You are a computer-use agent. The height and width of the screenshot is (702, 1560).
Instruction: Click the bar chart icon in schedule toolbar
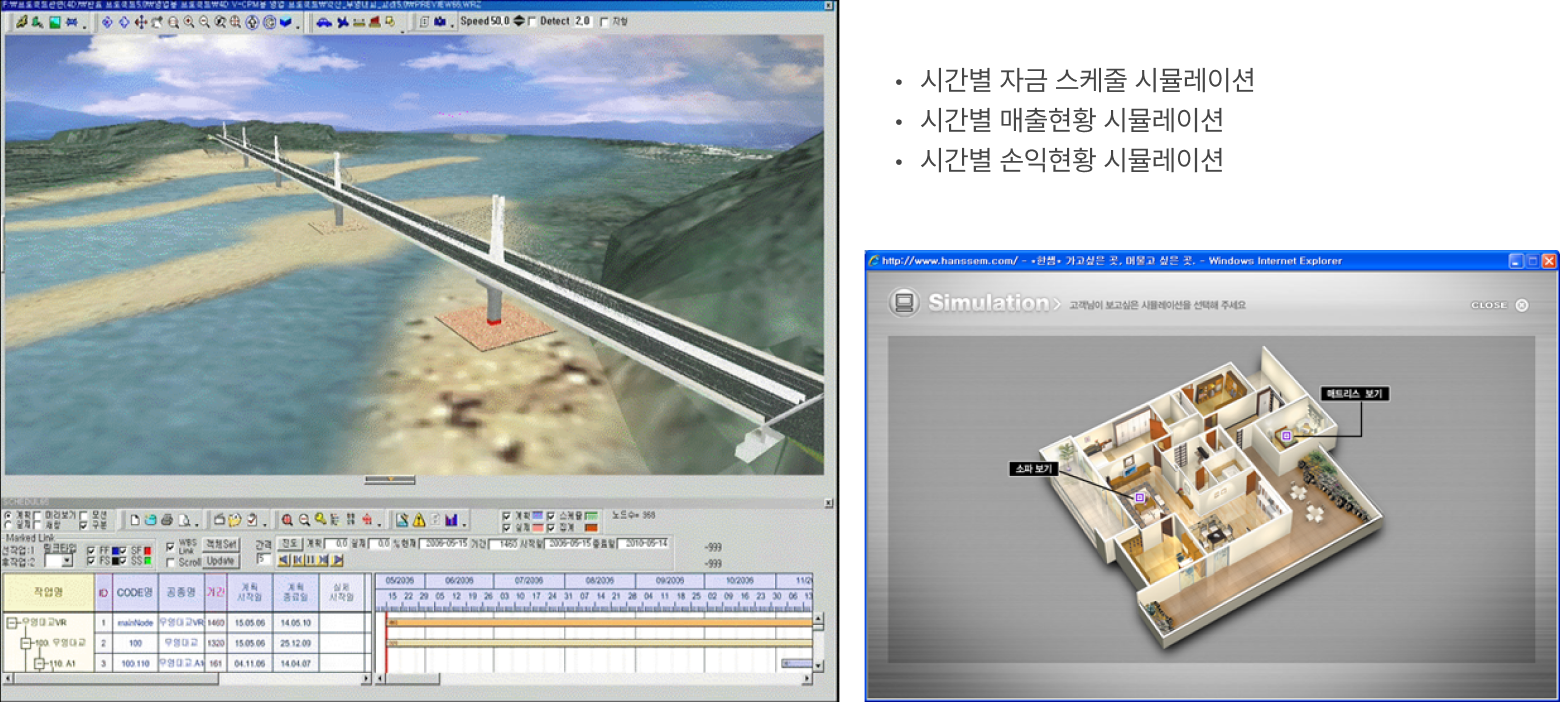(451, 520)
